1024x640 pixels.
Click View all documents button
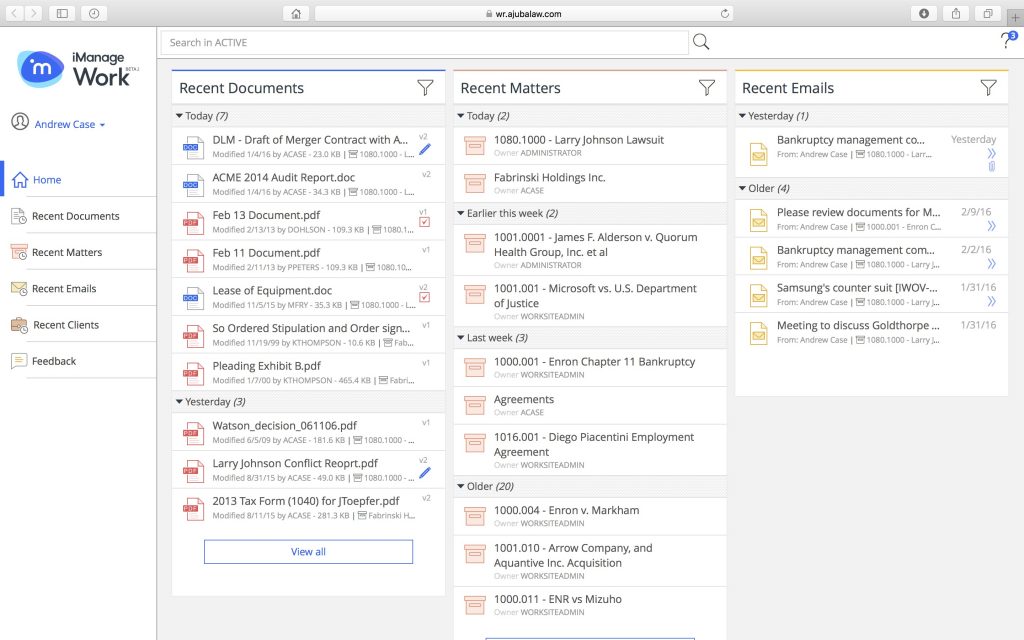[308, 552]
